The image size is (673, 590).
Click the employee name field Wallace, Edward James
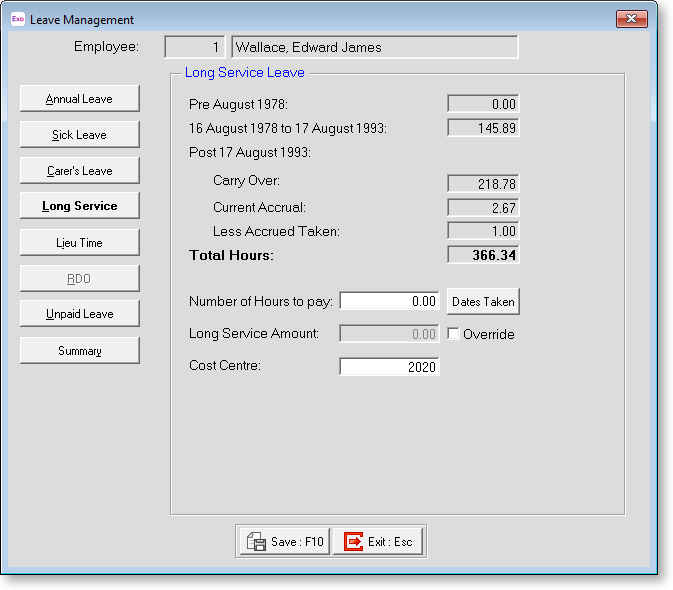[374, 47]
